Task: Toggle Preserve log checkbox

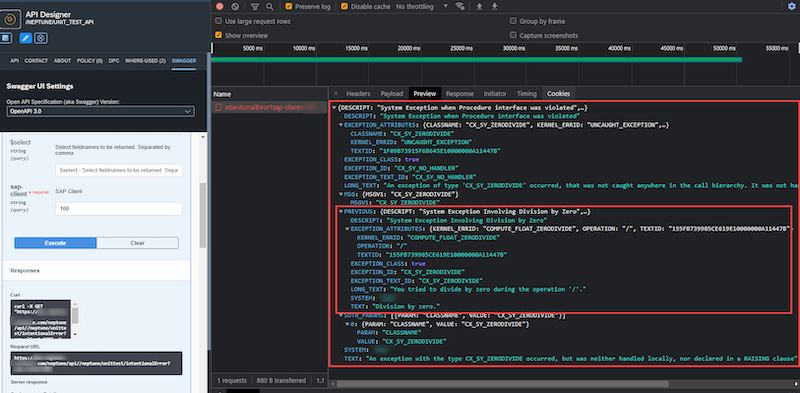Action: pyautogui.click(x=289, y=6)
